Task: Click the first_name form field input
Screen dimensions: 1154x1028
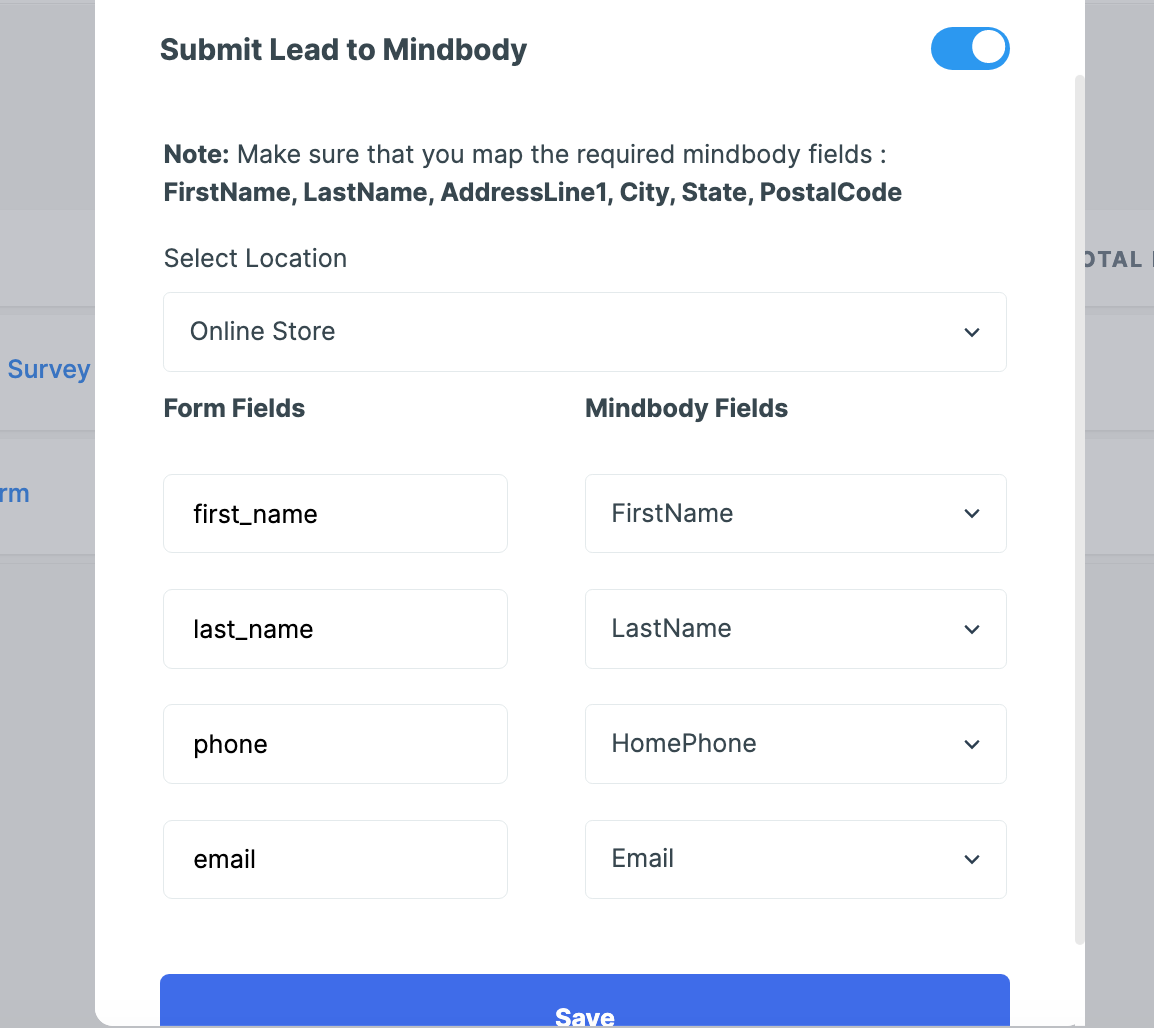Action: 335,514
